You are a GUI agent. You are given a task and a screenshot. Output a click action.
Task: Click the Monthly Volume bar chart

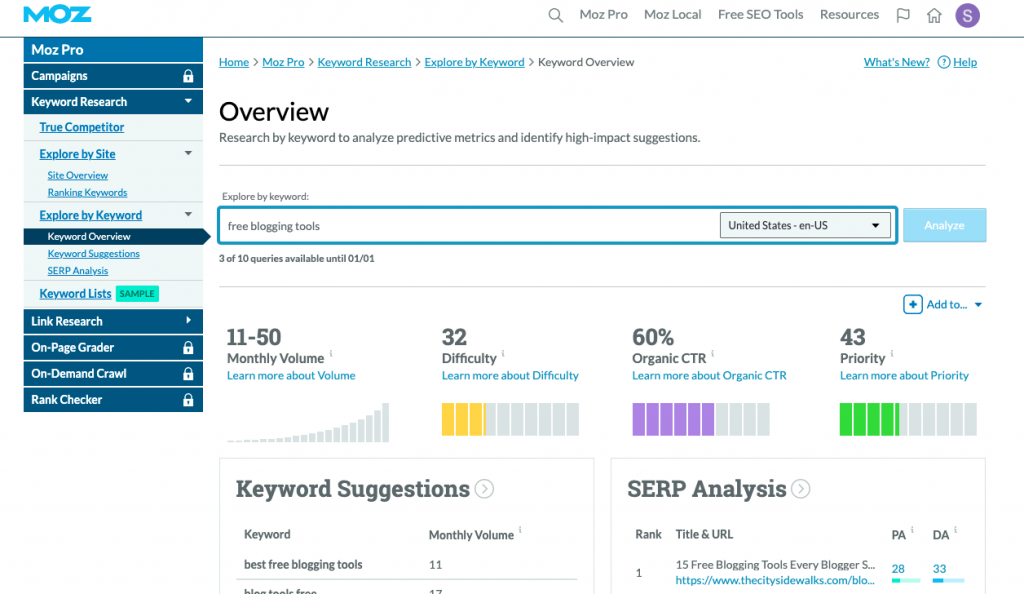point(308,422)
